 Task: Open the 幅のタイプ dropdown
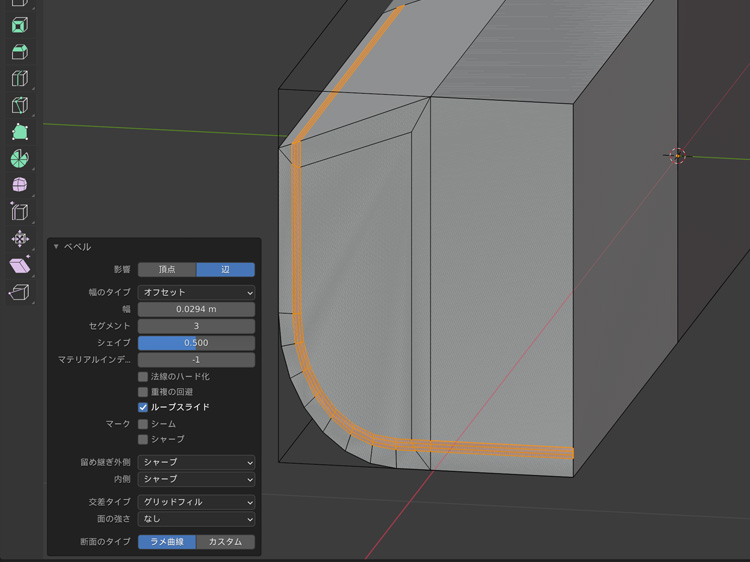point(196,293)
